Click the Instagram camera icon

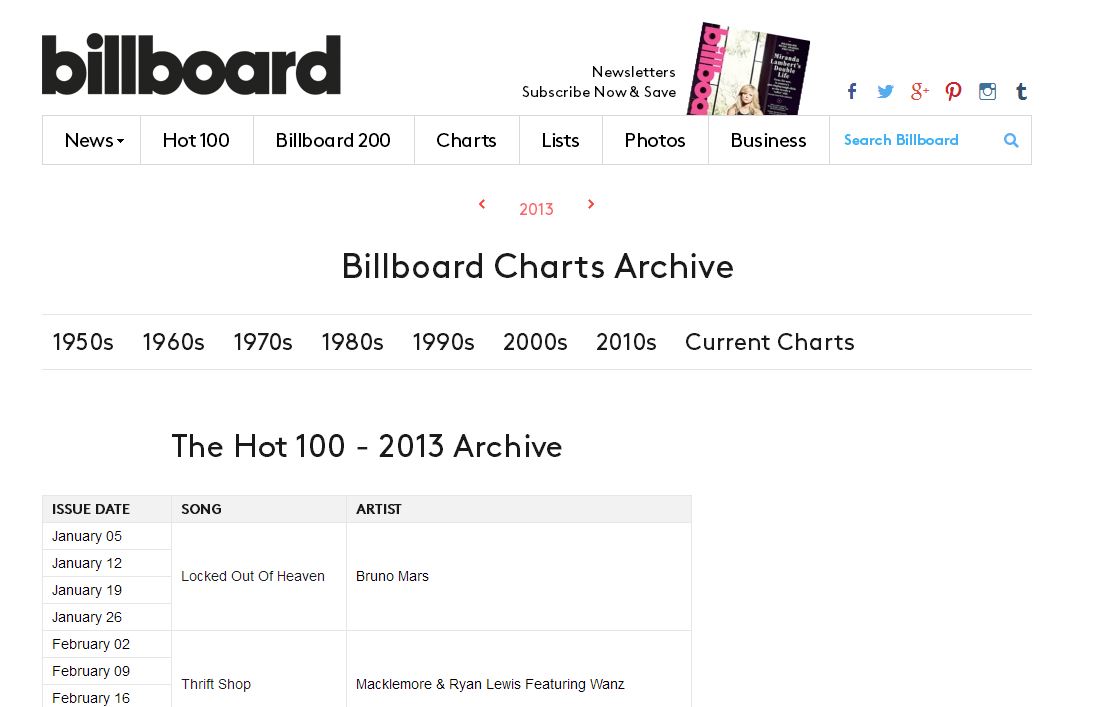click(x=987, y=91)
